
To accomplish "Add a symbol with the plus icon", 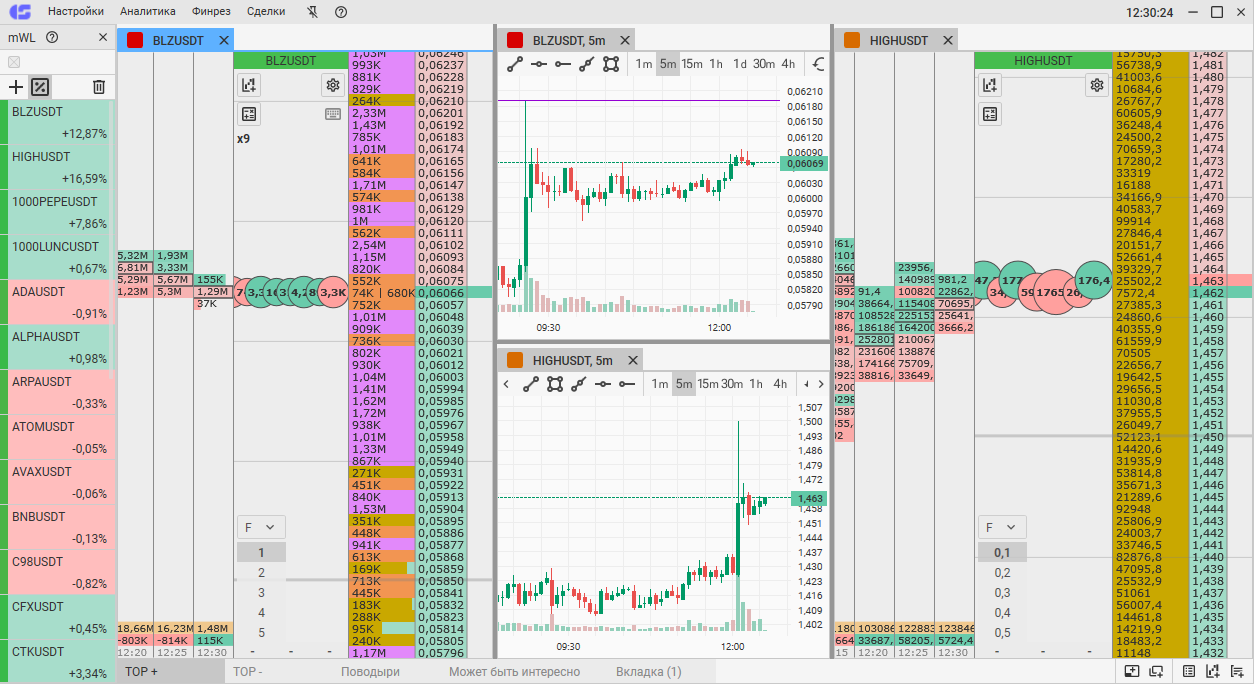I will [x=16, y=87].
